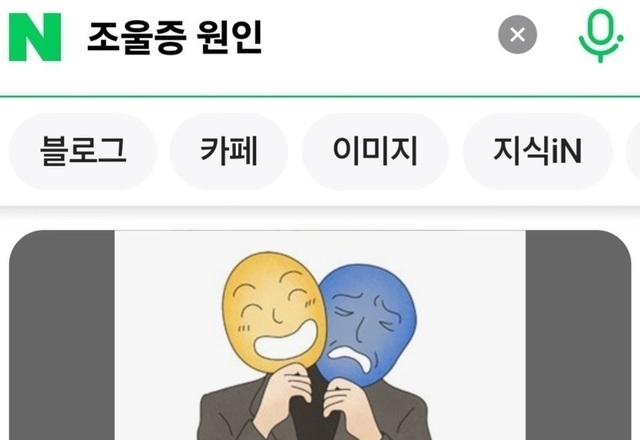Switch to the 블로그 tab
The height and width of the screenshot is (440, 640).
83,151
